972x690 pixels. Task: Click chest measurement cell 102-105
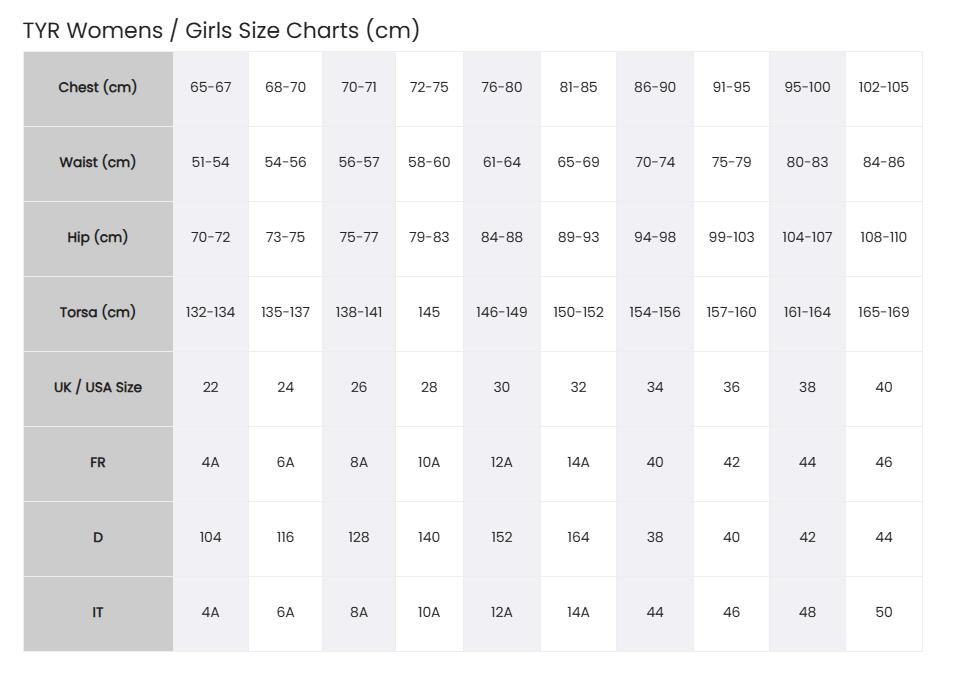[x=883, y=87]
